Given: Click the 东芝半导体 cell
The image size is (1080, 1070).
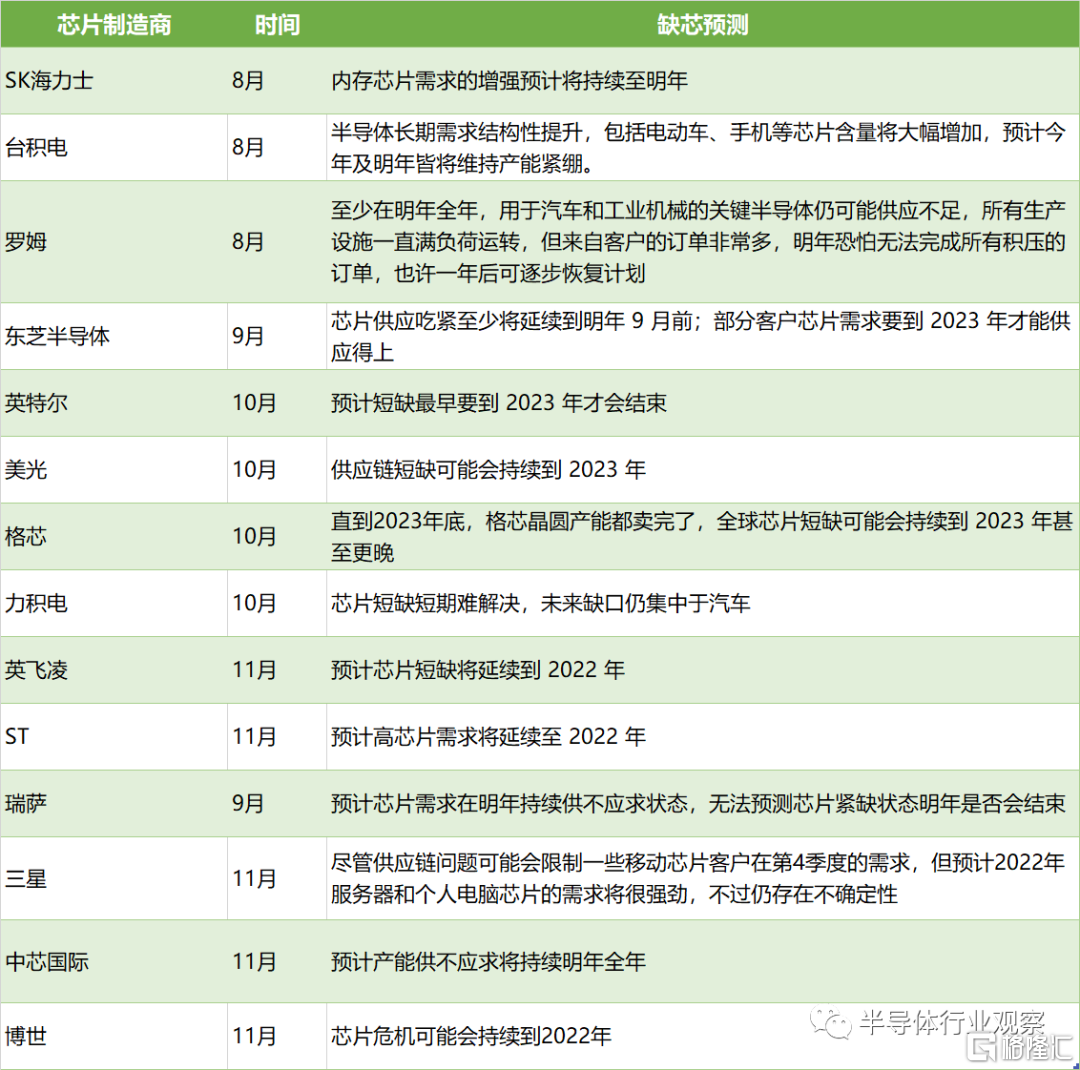Looking at the screenshot, I should (x=57, y=336).
